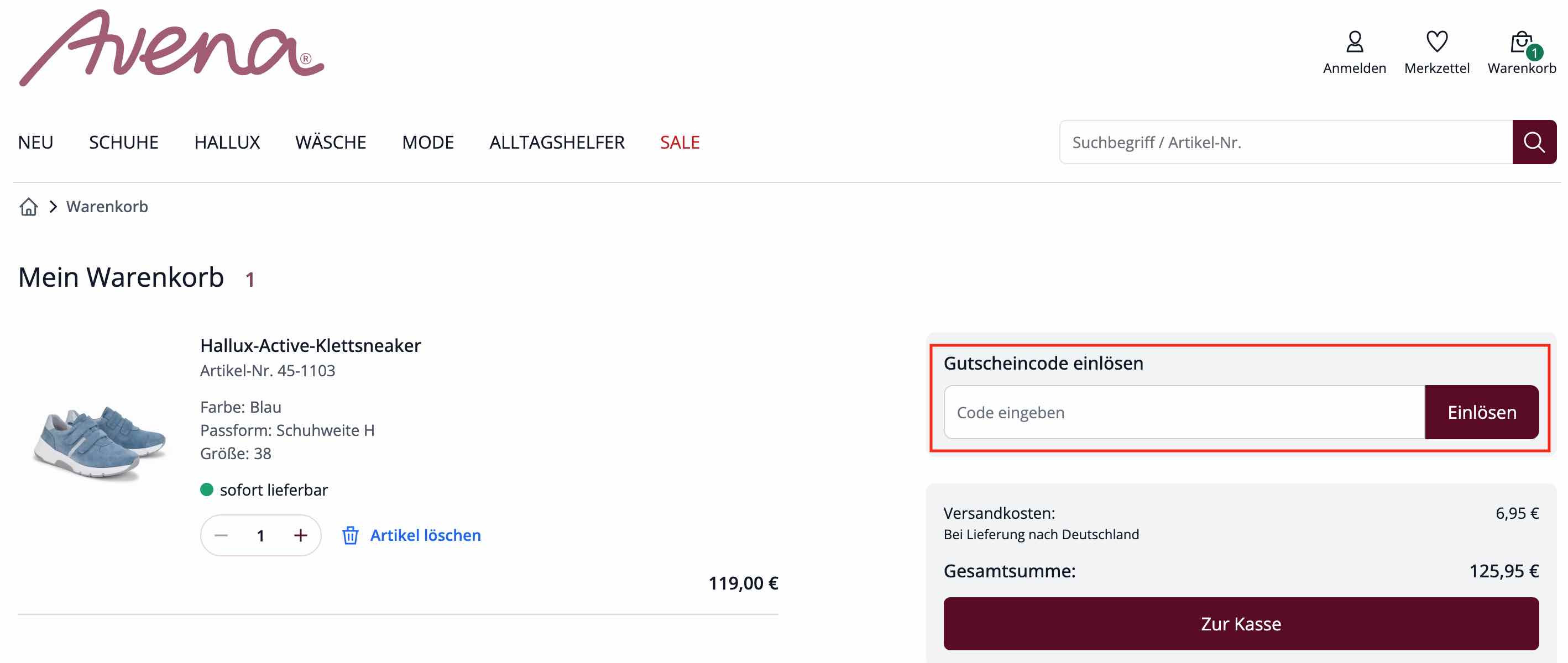
Task: Click the search magnifier button
Action: (x=1533, y=143)
